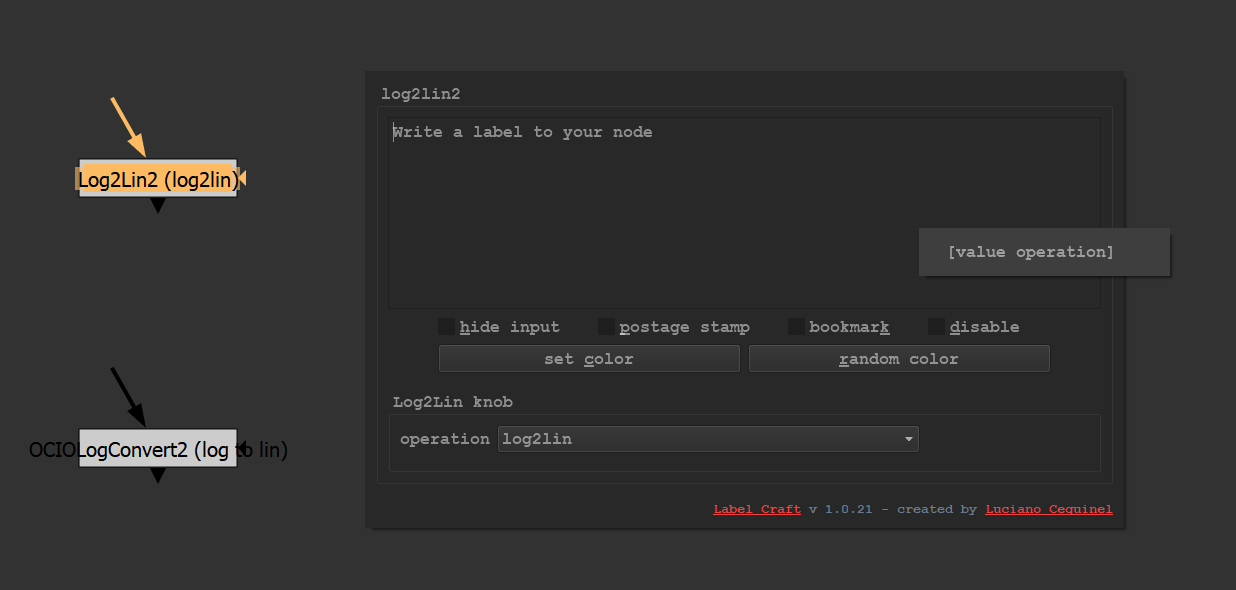Click the orange mask arrow beside Log2Lin2

point(242,179)
